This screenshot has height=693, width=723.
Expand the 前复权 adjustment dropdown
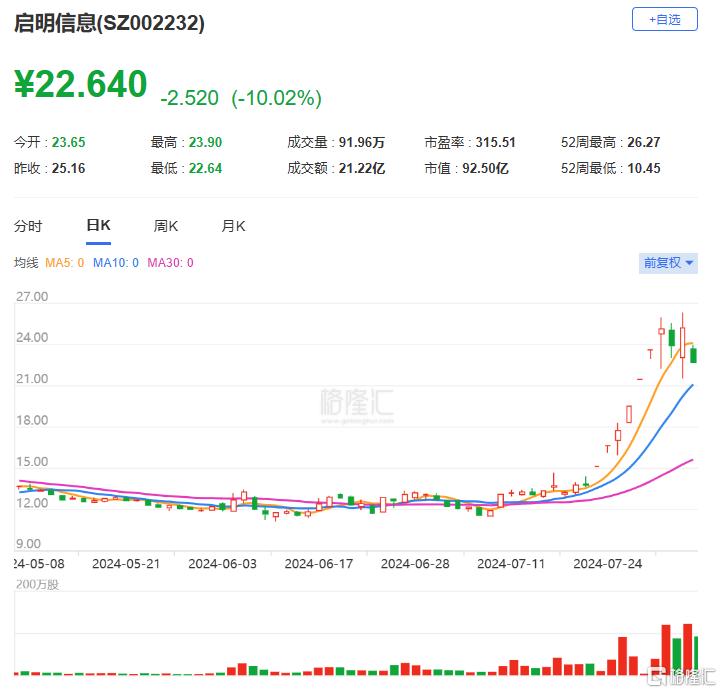pos(668,263)
